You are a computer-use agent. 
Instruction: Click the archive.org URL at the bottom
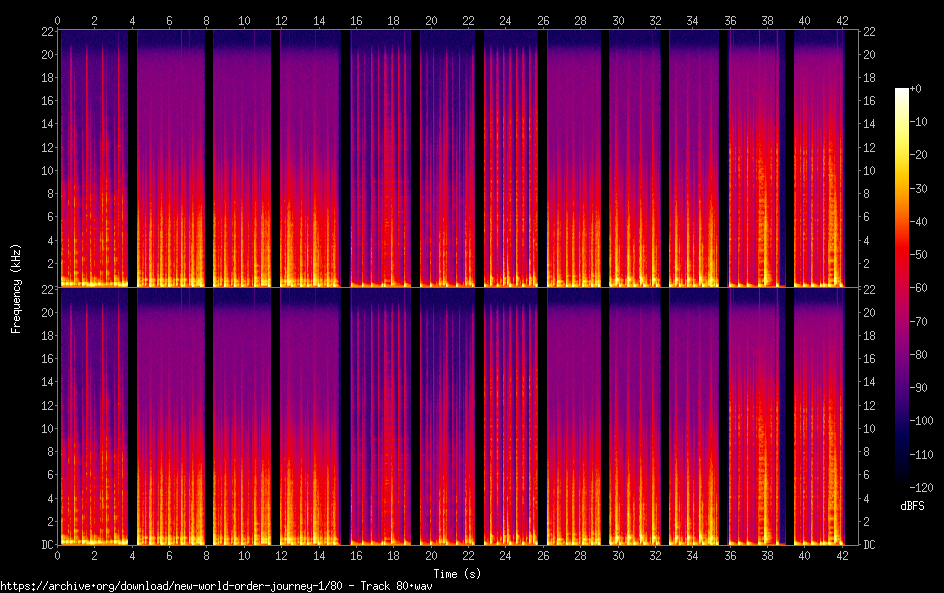[215, 586]
